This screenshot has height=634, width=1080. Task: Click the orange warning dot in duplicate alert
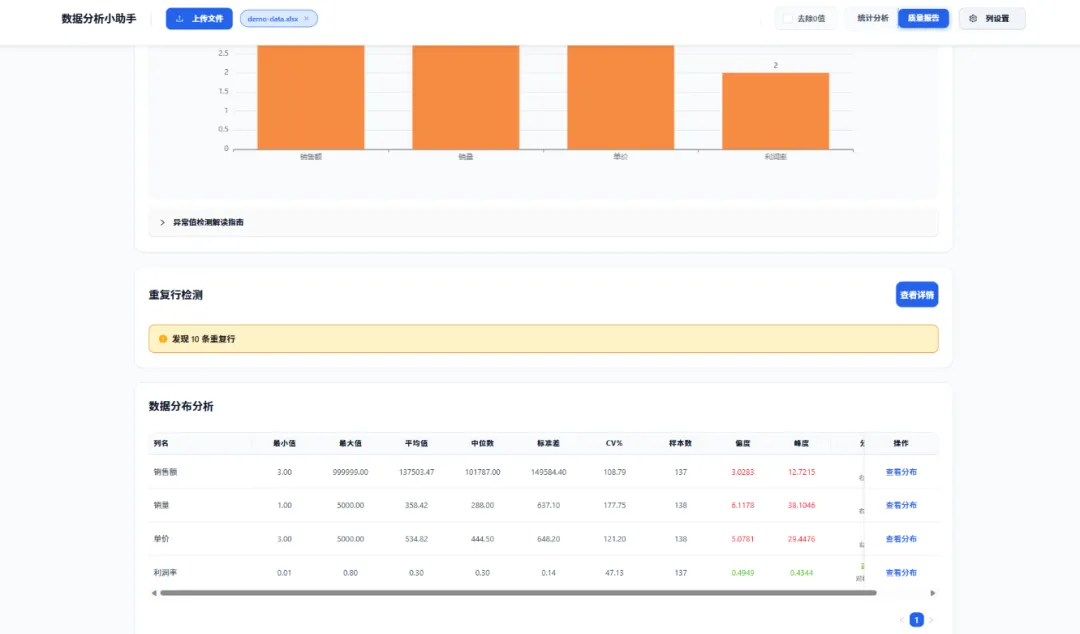(163, 339)
